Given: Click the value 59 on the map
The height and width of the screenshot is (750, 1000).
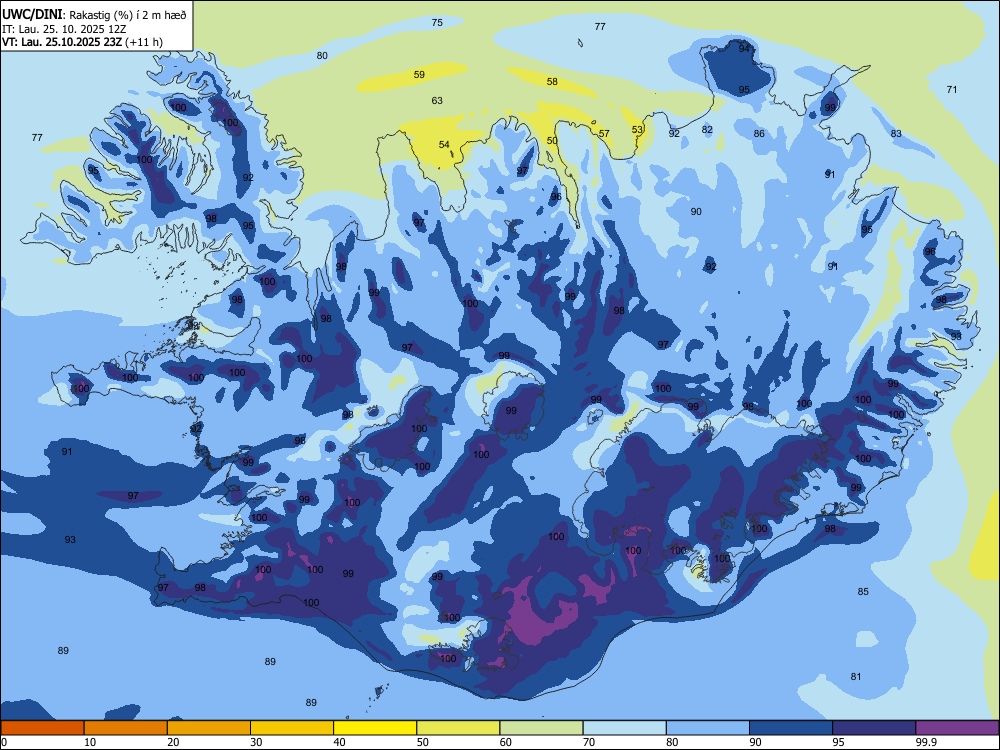Looking at the screenshot, I should 419,75.
